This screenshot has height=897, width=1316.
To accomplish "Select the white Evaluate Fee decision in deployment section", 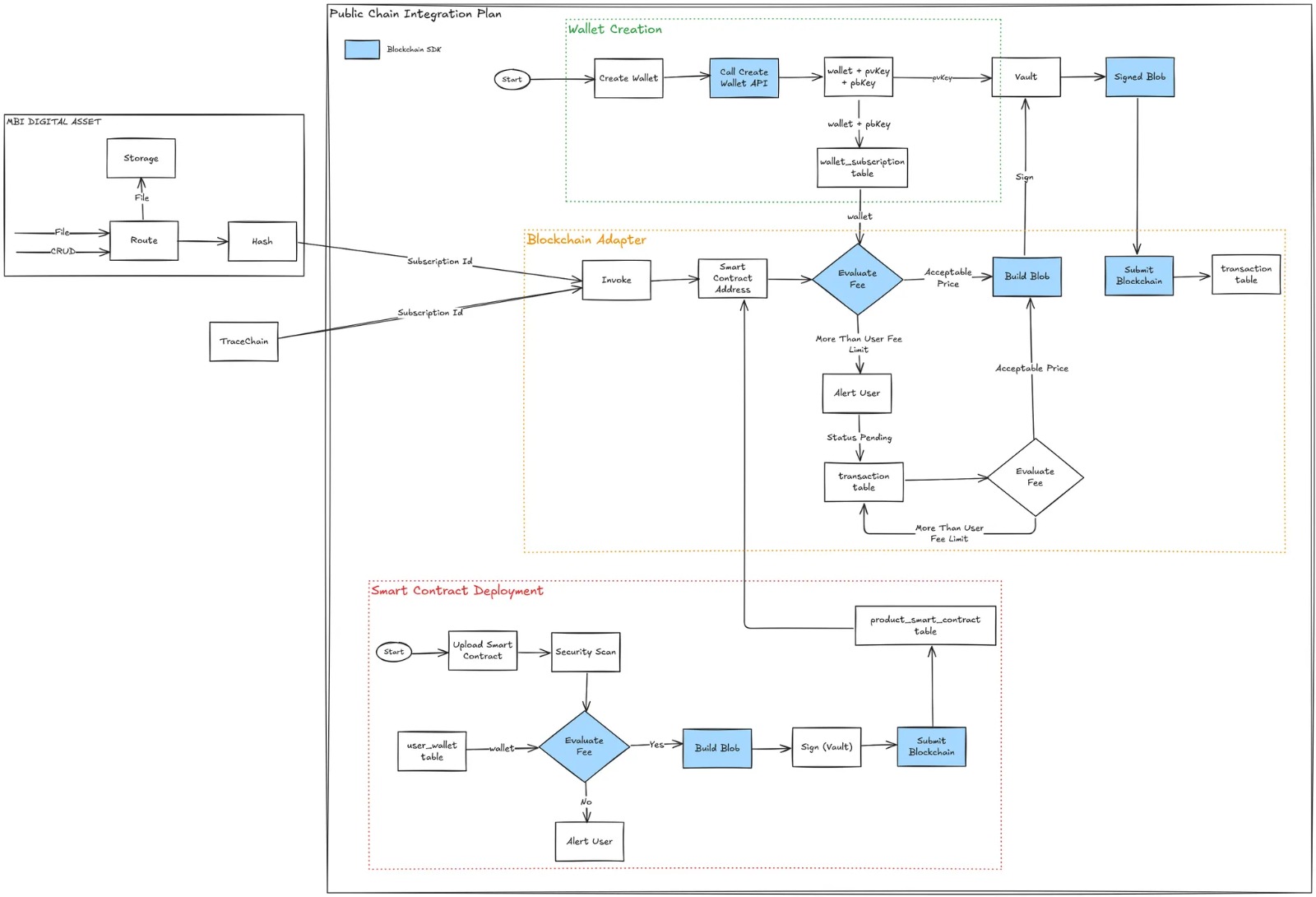I will (x=586, y=748).
